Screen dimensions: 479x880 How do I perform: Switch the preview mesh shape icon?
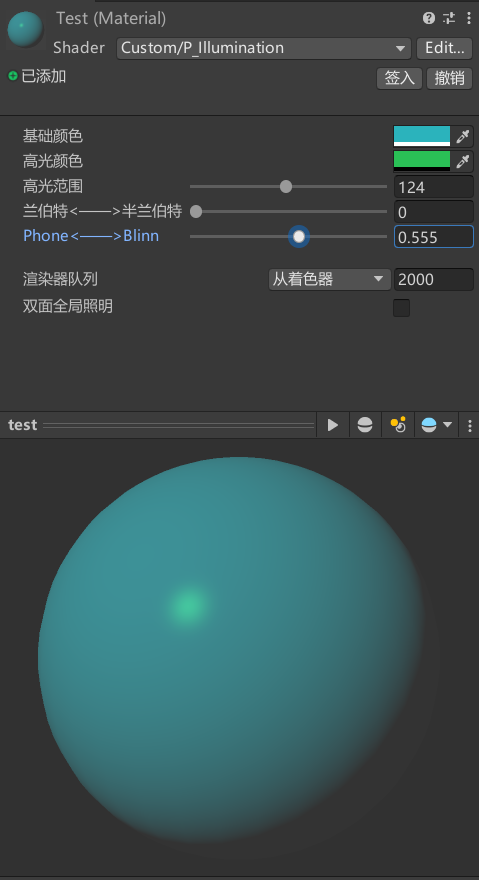pyautogui.click(x=365, y=425)
